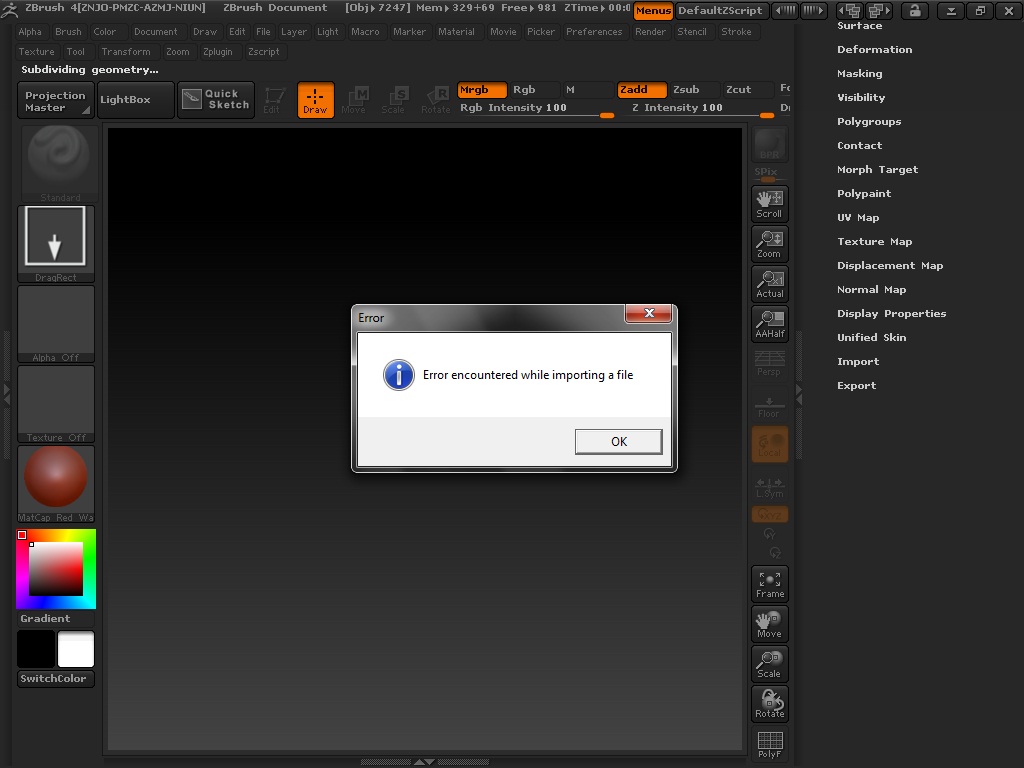Enable Zadd sculpt mode
This screenshot has width=1024, height=768.
point(642,89)
